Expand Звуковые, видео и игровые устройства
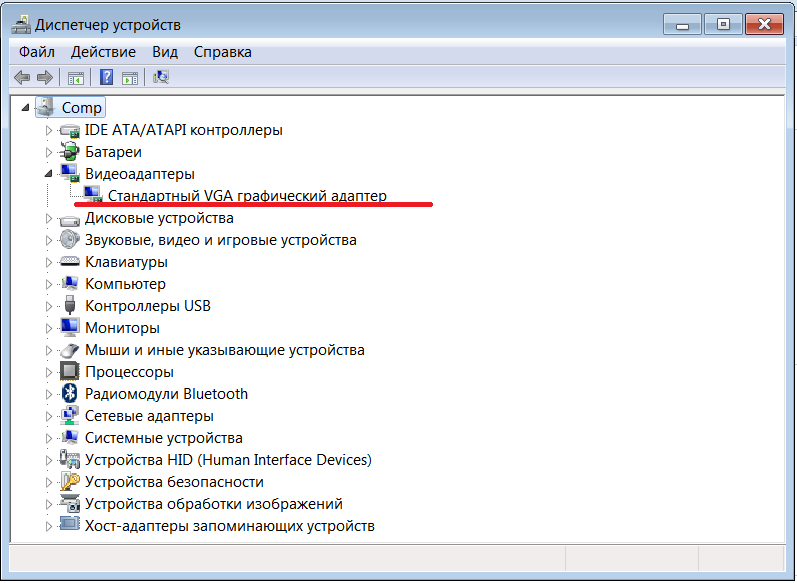797x583 pixels. point(49,240)
